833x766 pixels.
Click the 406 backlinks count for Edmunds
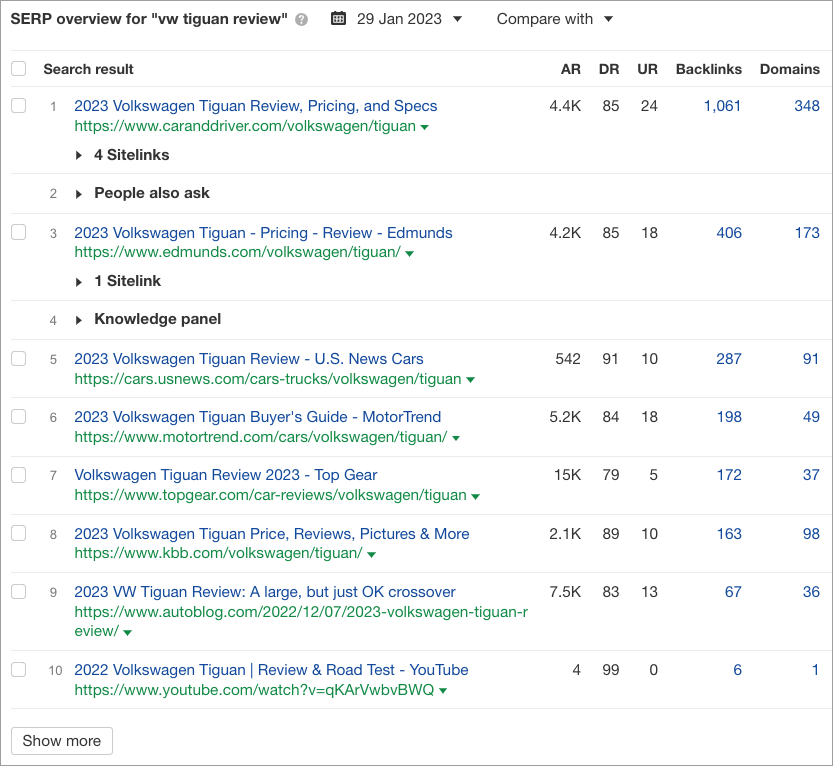tap(729, 233)
